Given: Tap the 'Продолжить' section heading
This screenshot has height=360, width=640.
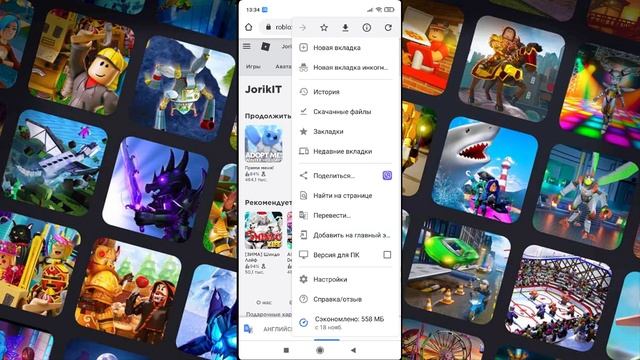Looking at the screenshot, I should 268,116.
